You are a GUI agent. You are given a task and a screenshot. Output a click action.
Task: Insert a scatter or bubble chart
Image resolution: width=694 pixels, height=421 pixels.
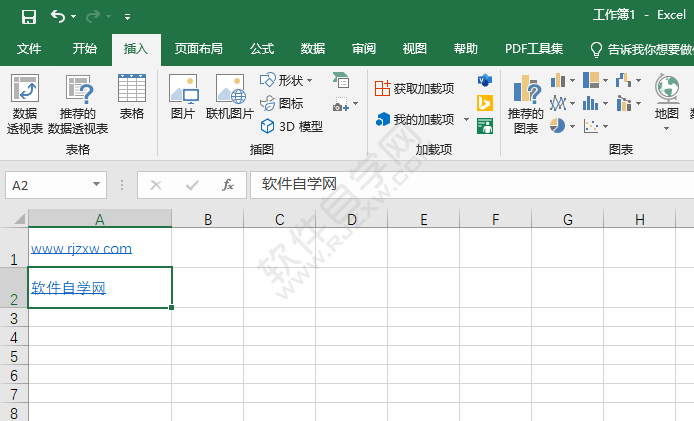(x=595, y=127)
